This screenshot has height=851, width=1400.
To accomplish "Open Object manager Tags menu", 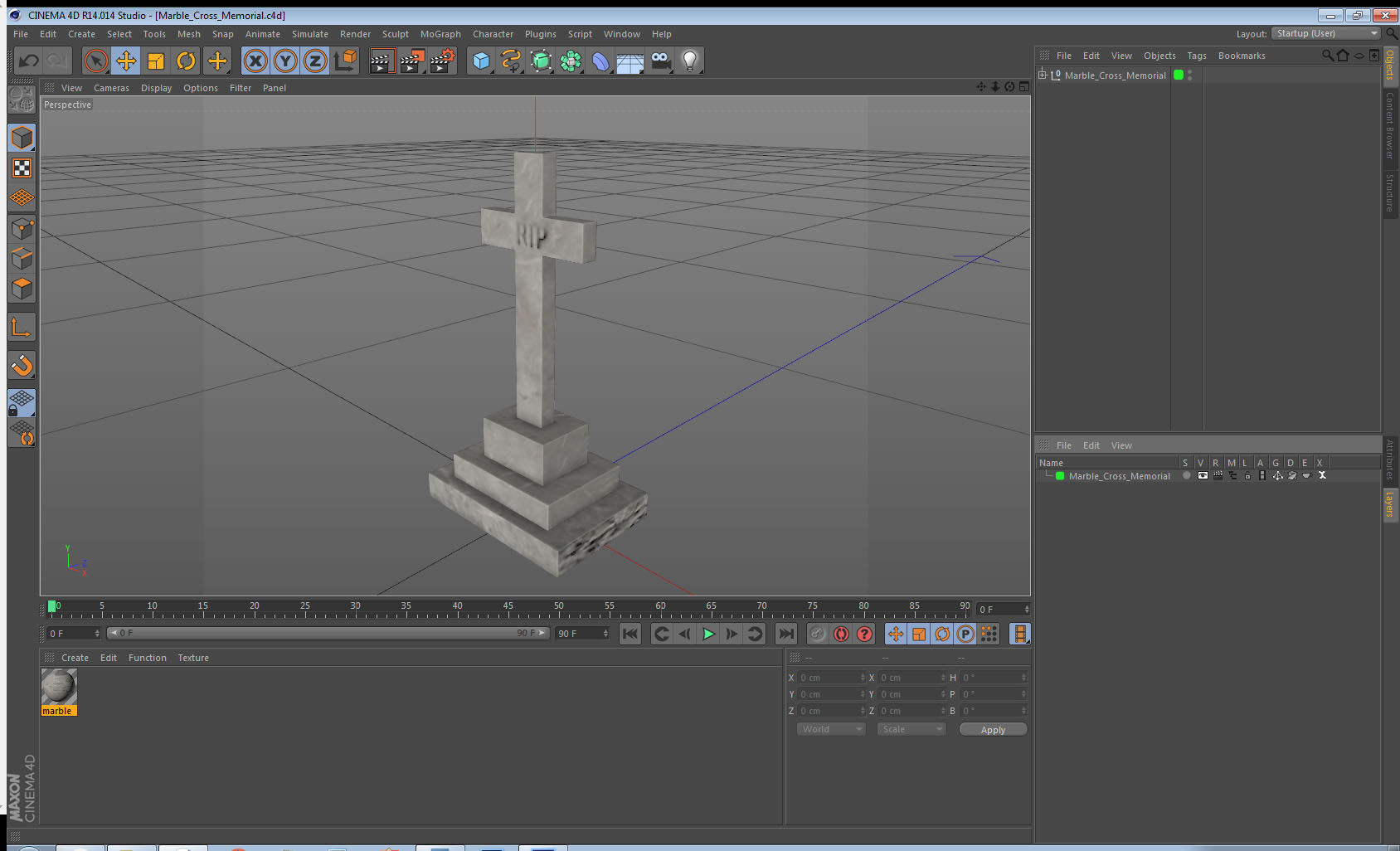I will [1196, 56].
